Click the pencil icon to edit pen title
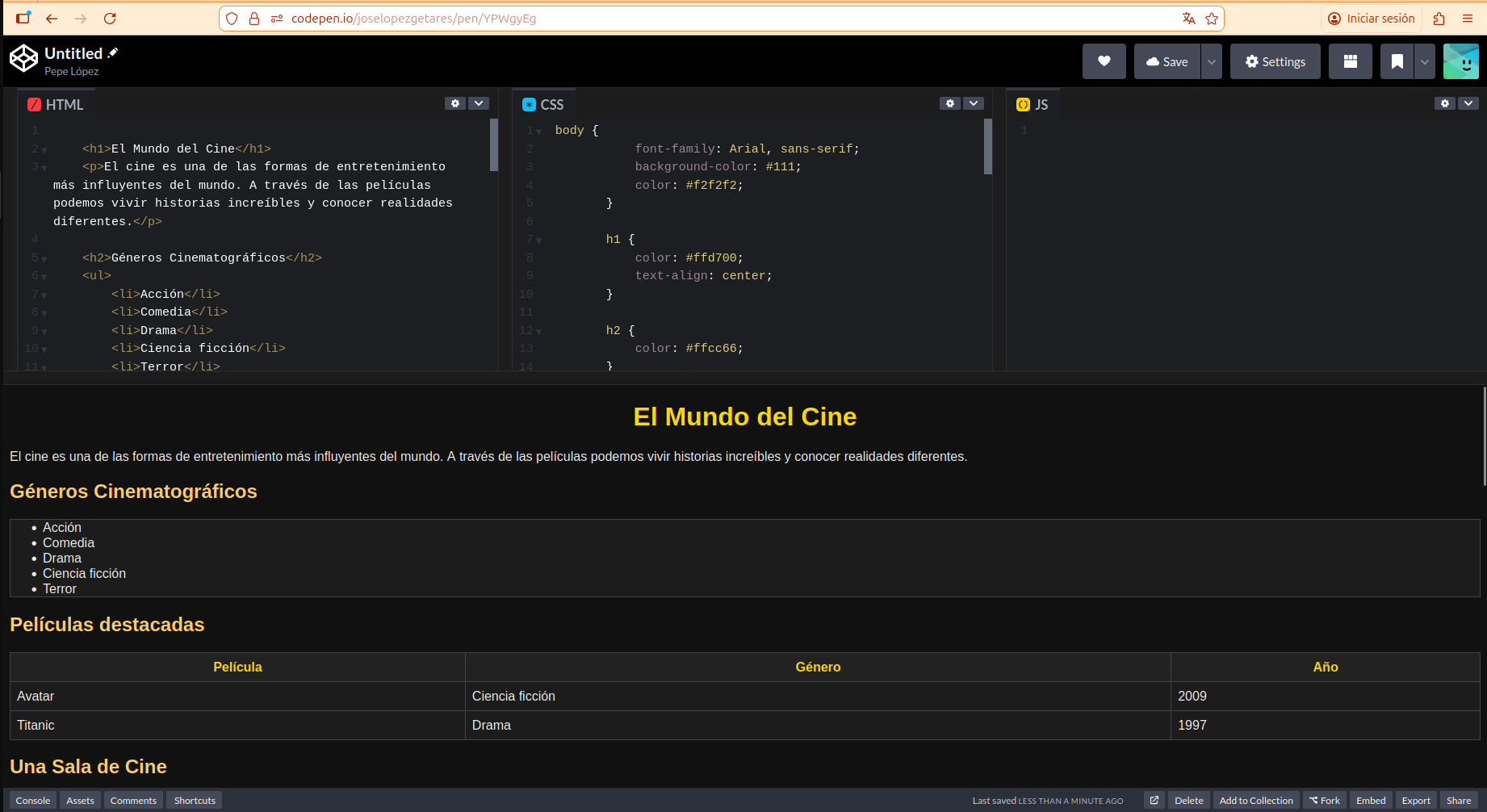 point(113,52)
